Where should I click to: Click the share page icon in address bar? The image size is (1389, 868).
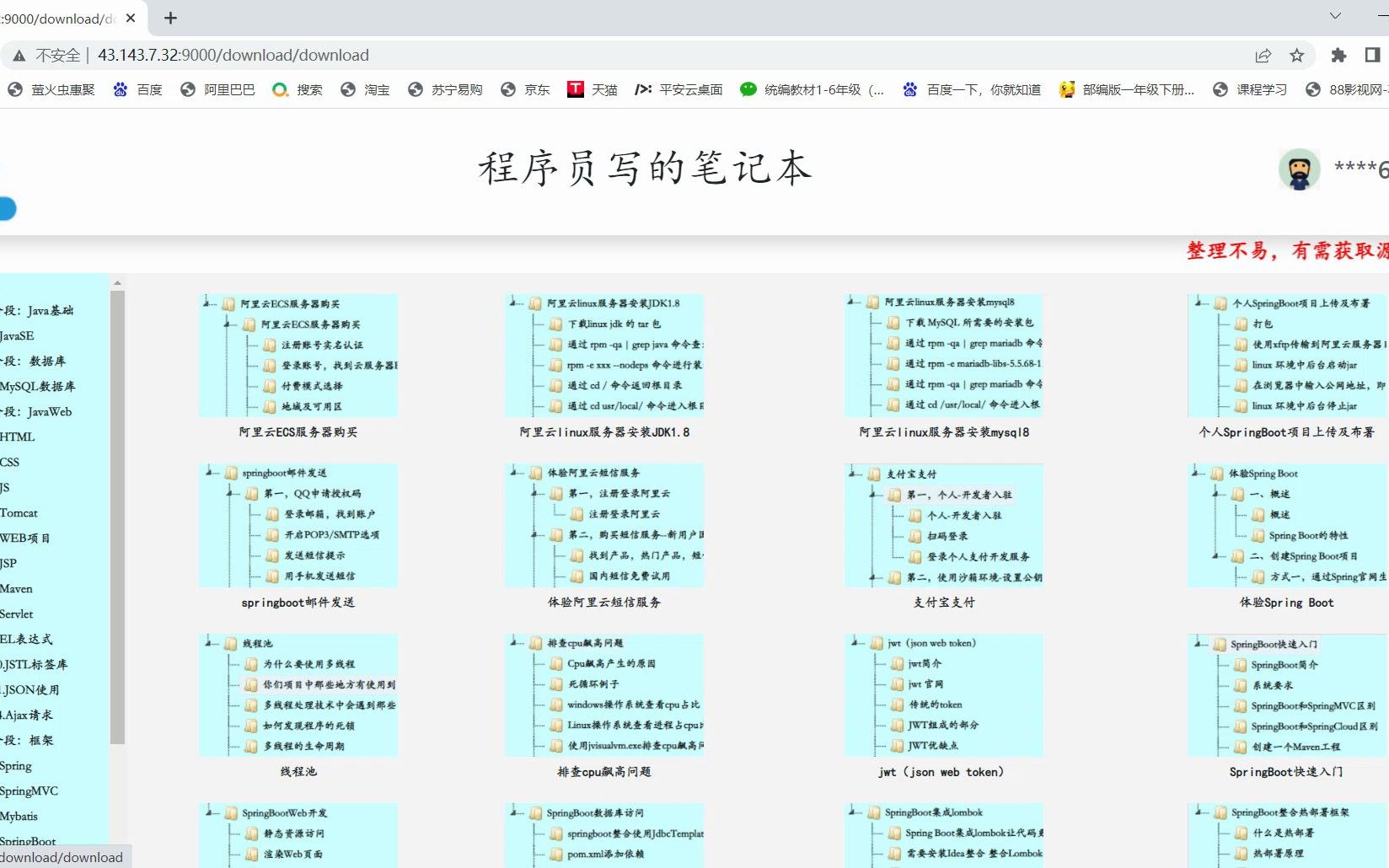(x=1263, y=56)
